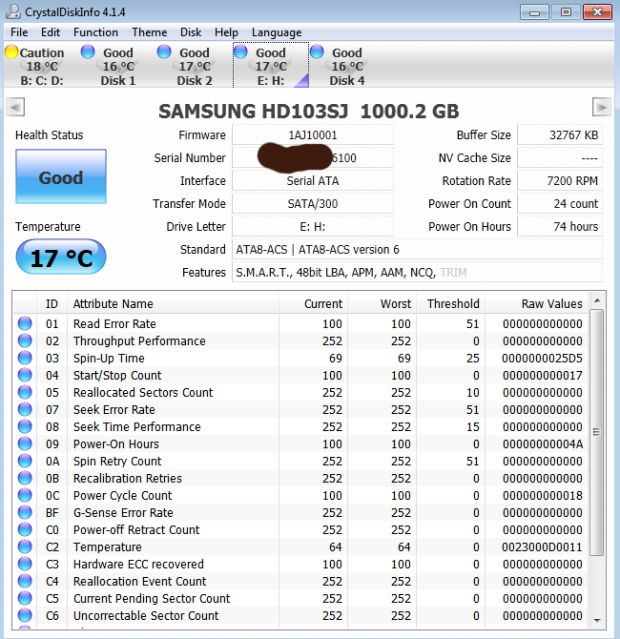
Task: Click the attribute list scrollbar thumb
Action: pos(597,432)
